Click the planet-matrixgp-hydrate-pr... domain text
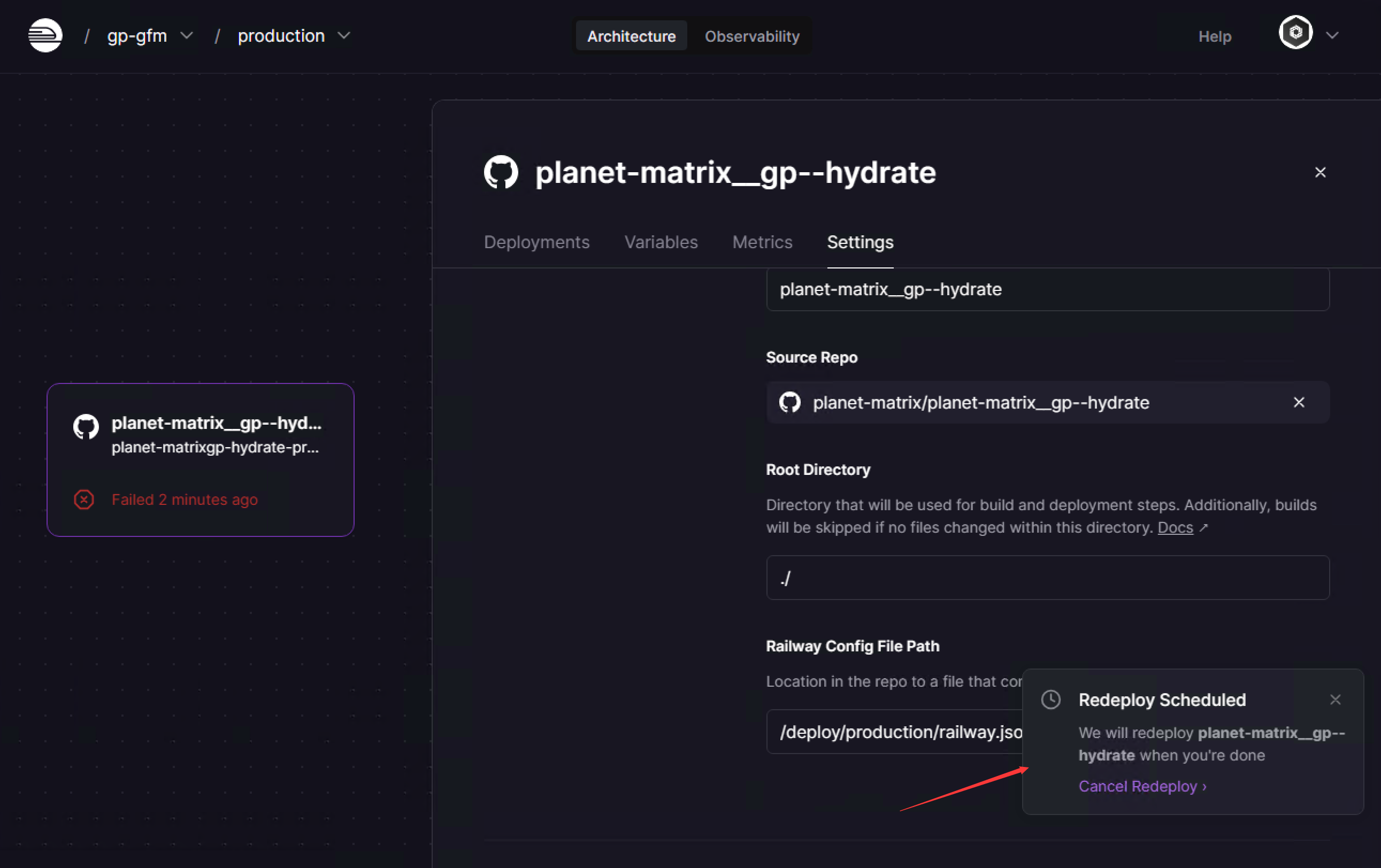 [x=215, y=447]
